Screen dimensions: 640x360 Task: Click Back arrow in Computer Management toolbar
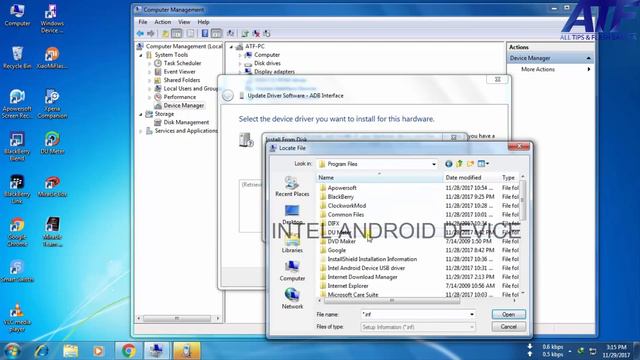(140, 33)
